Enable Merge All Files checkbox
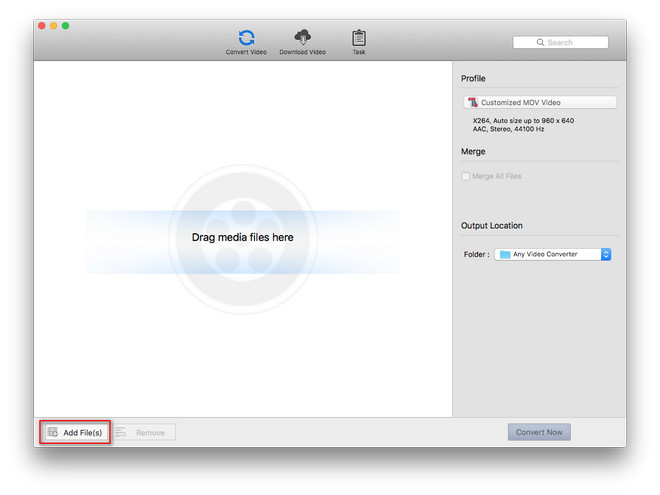The height and width of the screenshot is (495, 660). click(466, 176)
